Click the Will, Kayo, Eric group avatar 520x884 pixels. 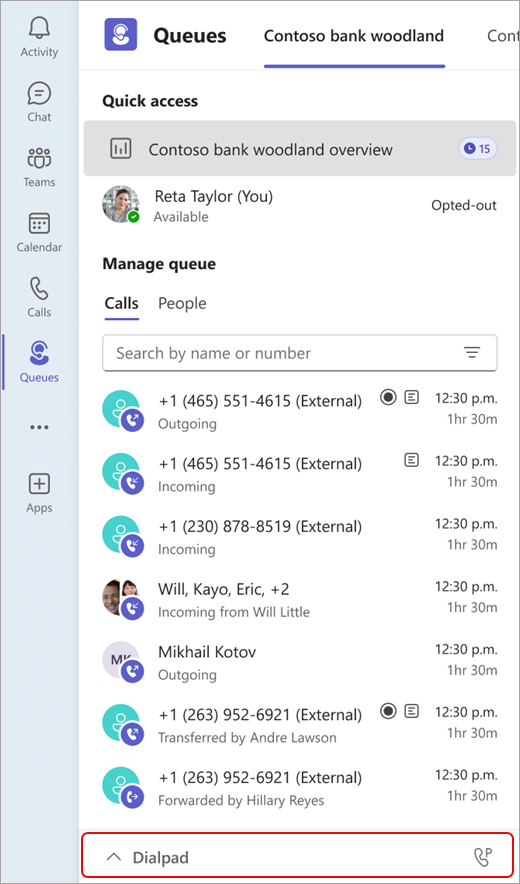pyautogui.click(x=122, y=598)
